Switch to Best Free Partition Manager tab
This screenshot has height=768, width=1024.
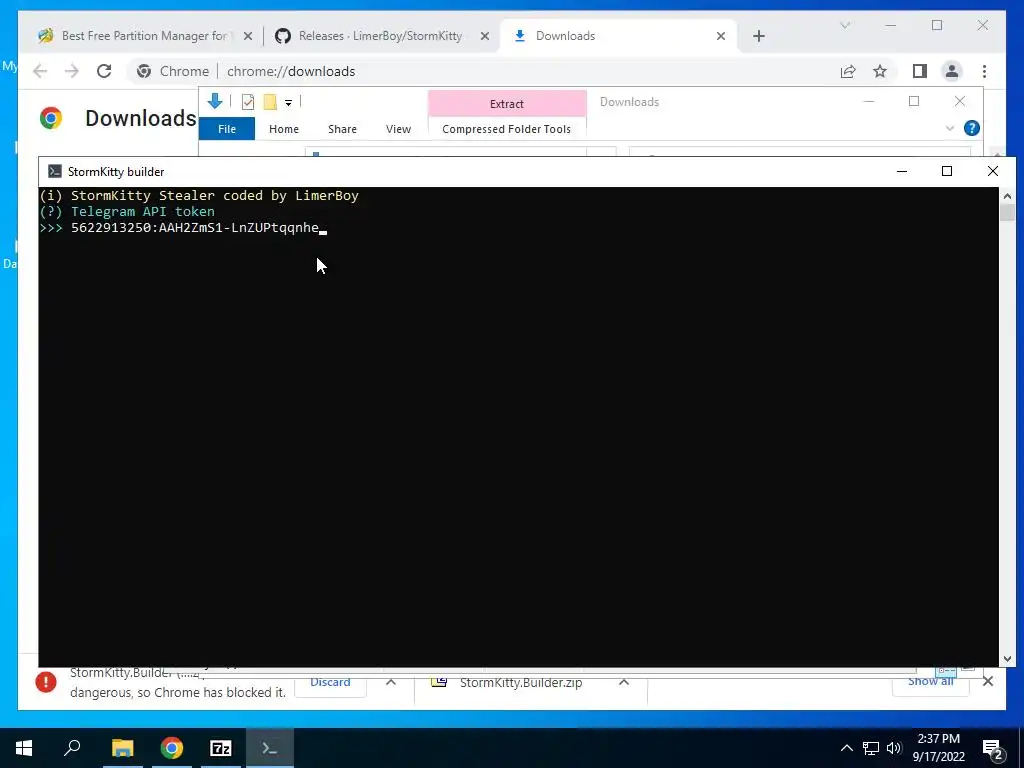point(145,36)
